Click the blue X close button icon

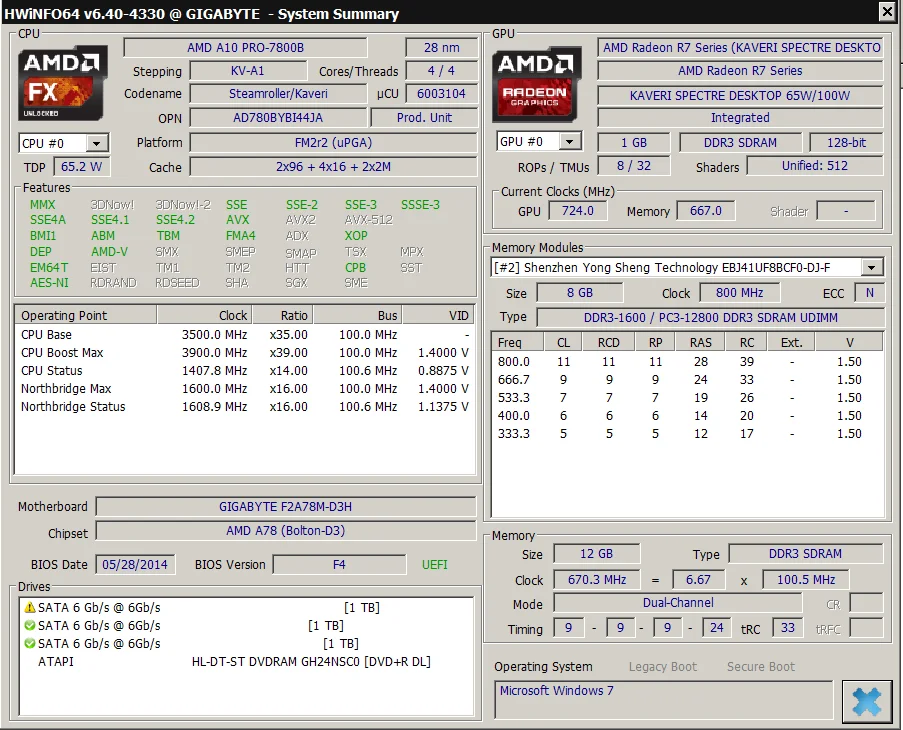(x=867, y=701)
